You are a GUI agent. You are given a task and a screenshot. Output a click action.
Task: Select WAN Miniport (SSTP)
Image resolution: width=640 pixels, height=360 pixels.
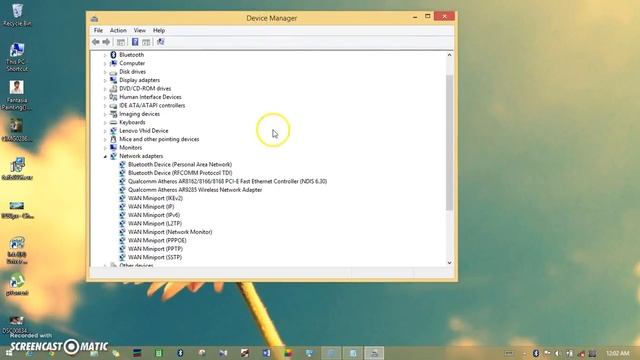(x=155, y=257)
